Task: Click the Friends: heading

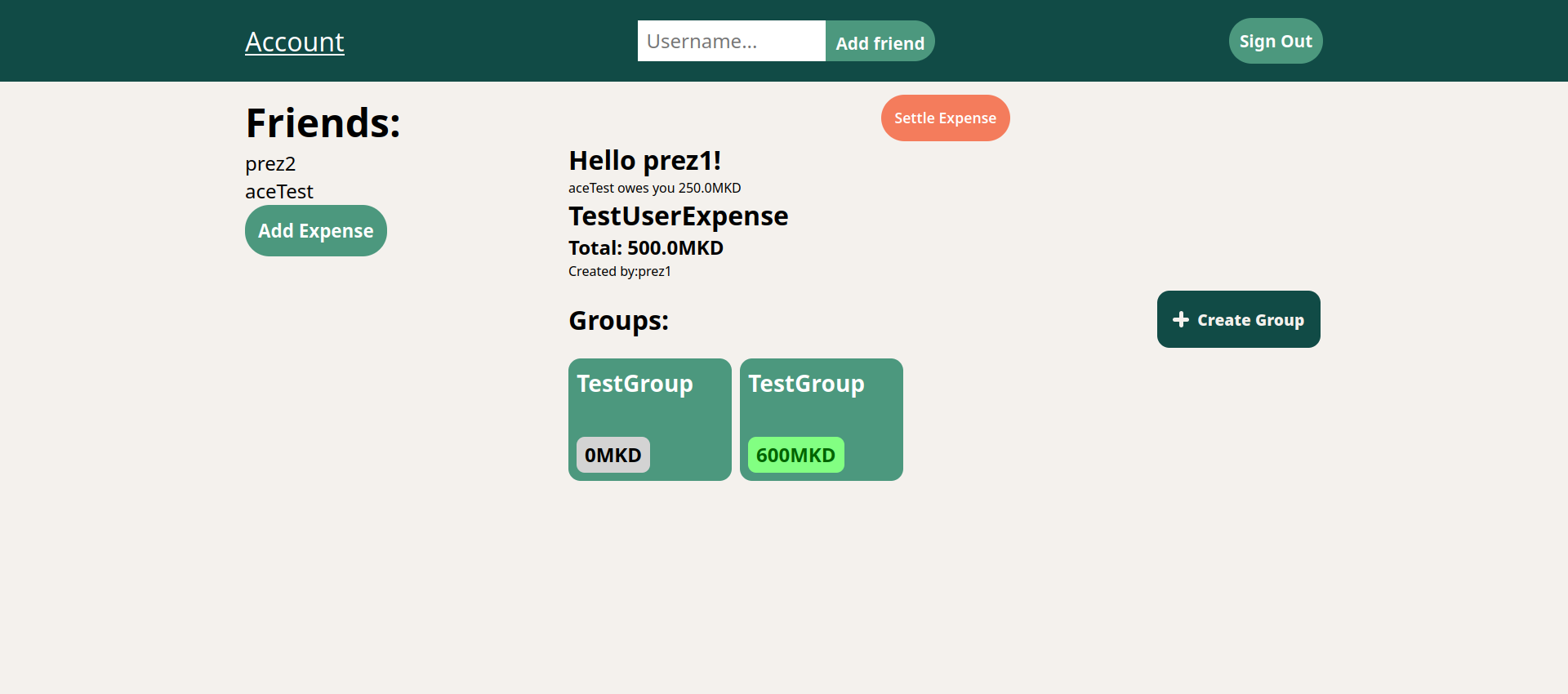Action: (x=323, y=123)
